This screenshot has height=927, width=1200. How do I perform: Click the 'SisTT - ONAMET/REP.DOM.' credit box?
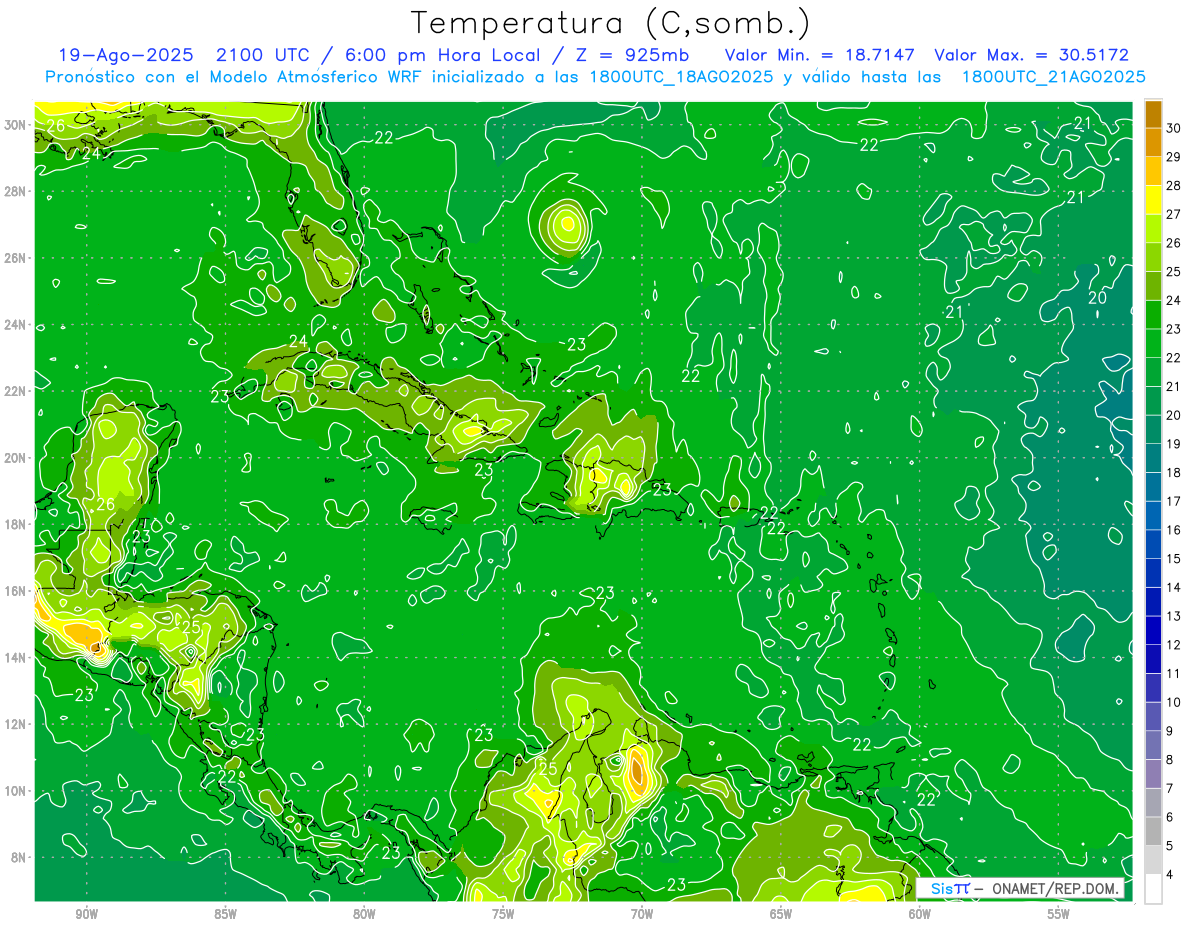point(1021,889)
